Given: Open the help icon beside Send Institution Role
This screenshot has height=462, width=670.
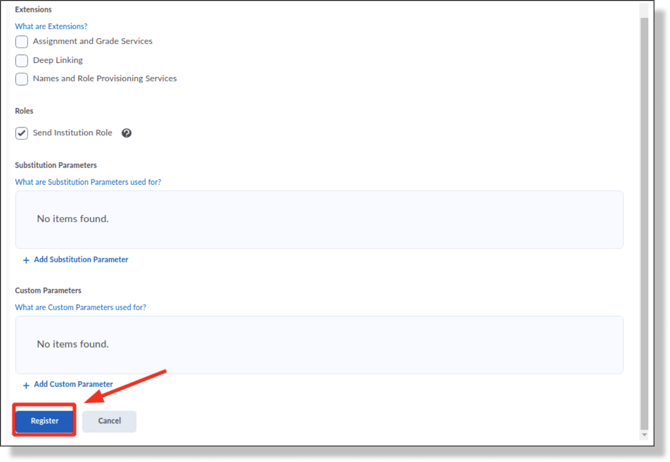Looking at the screenshot, I should 126,133.
